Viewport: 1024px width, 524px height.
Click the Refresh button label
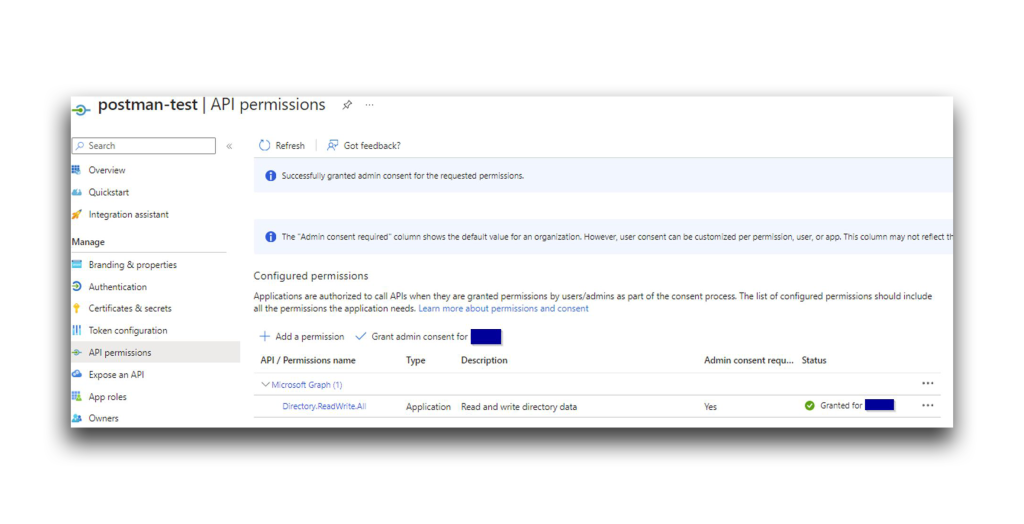point(290,146)
